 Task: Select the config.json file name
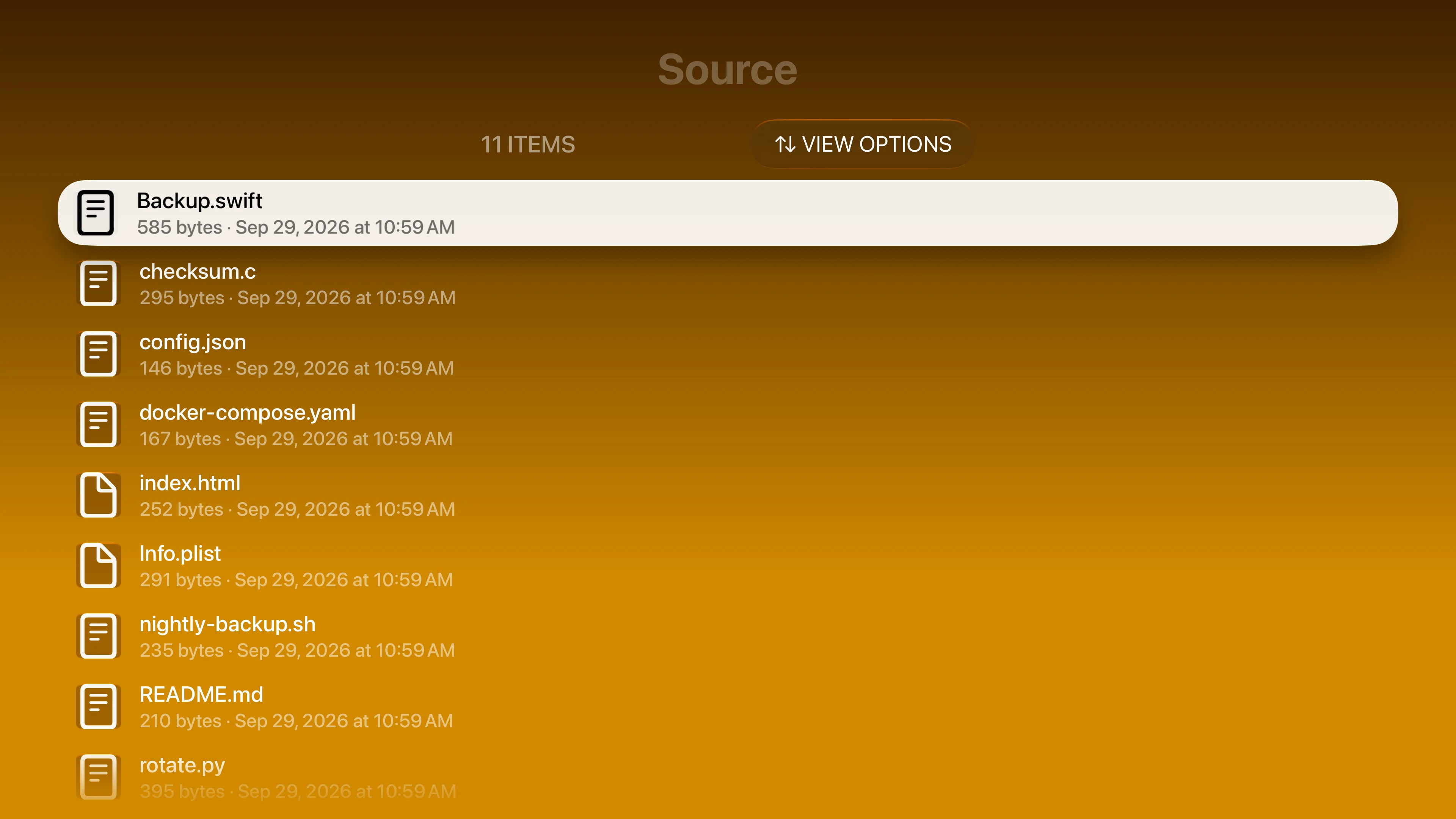point(193,342)
